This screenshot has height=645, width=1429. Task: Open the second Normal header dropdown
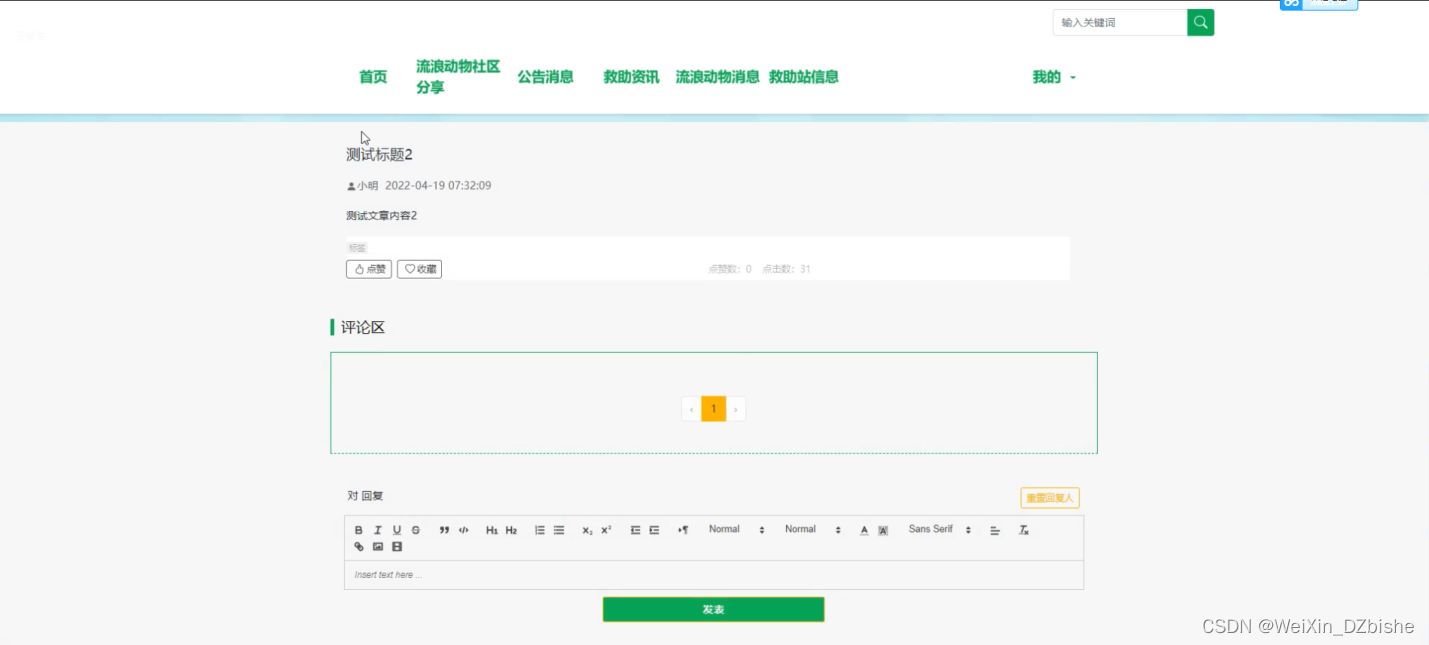tap(812, 529)
